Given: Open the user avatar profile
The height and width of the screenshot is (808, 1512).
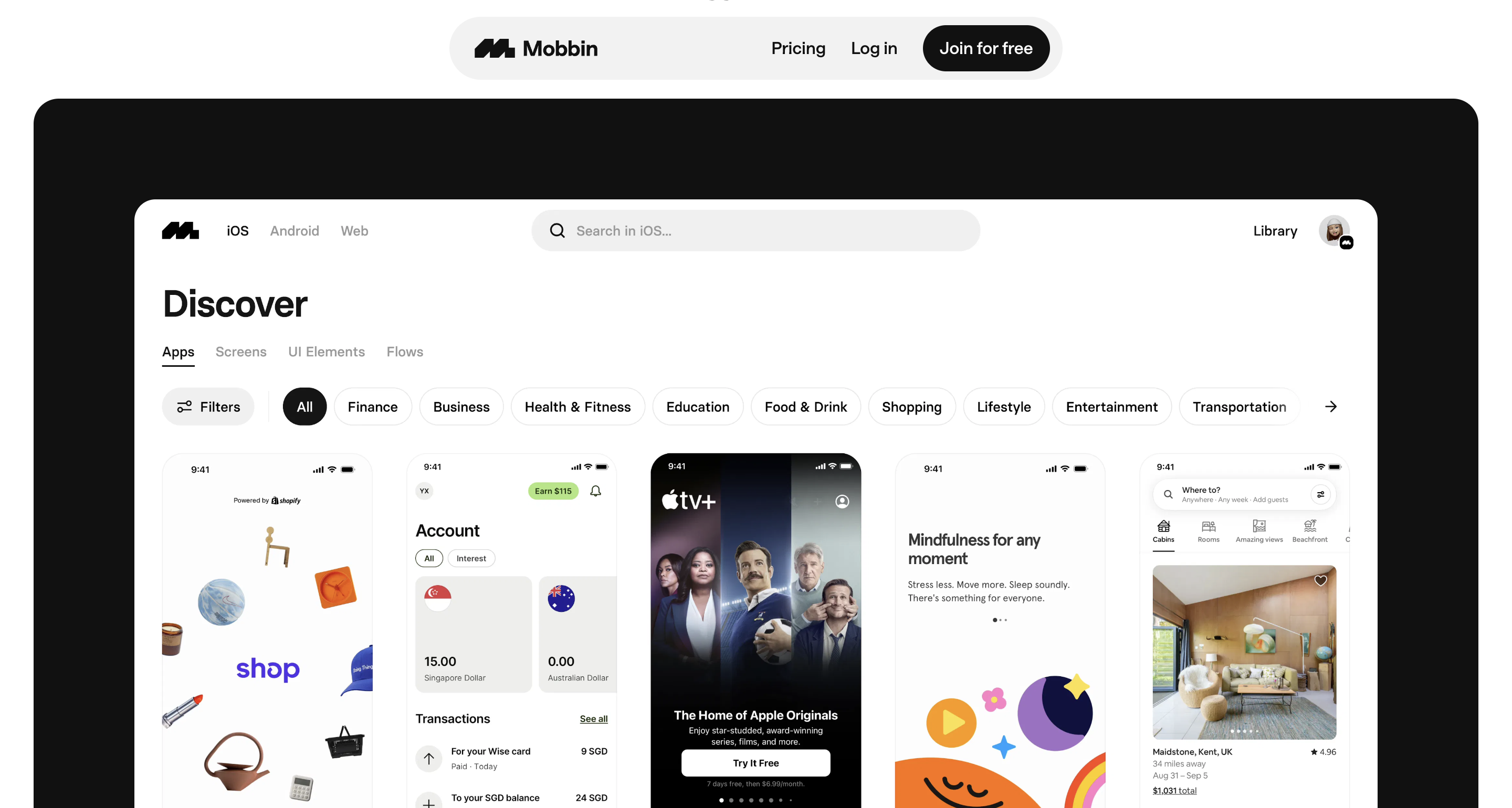Looking at the screenshot, I should [x=1335, y=231].
